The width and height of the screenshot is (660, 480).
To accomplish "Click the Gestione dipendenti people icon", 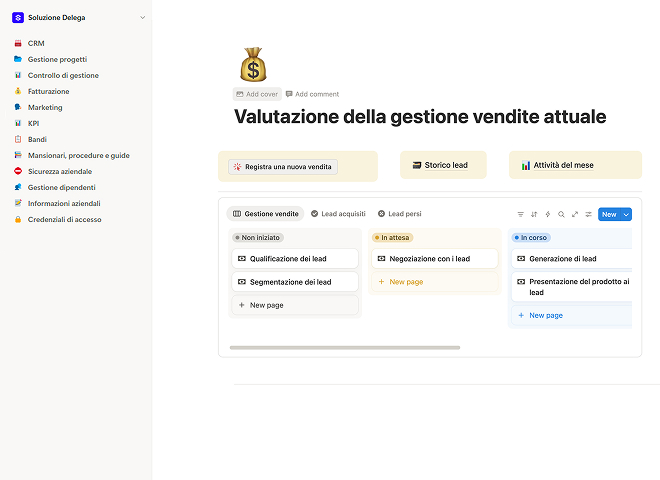I will [18, 187].
